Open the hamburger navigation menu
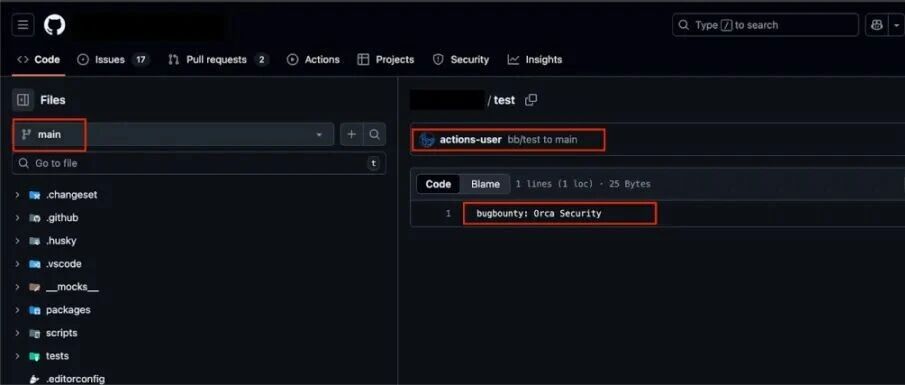The height and width of the screenshot is (385, 905). coord(23,25)
